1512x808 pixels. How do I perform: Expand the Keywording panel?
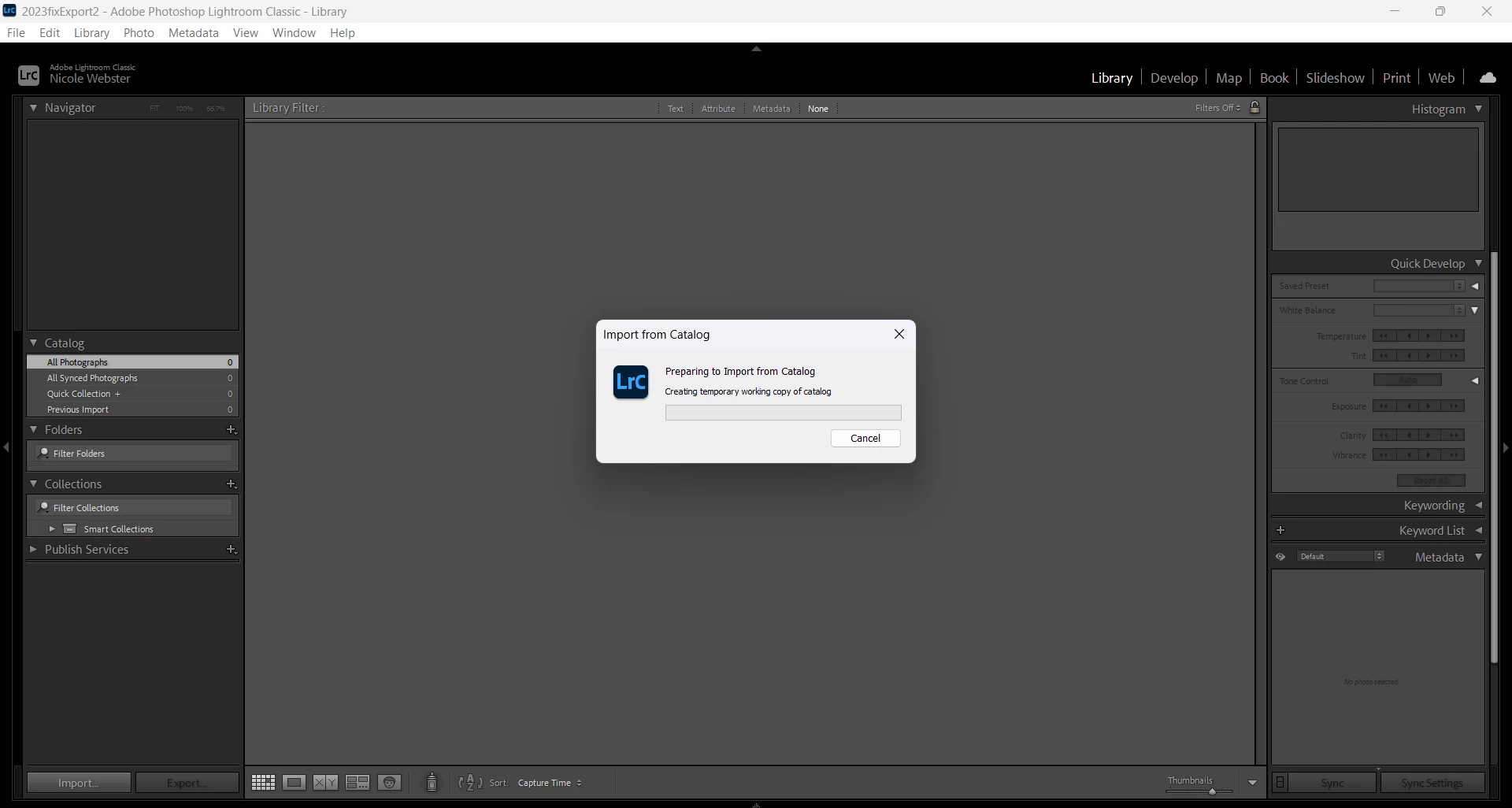pyautogui.click(x=1478, y=505)
